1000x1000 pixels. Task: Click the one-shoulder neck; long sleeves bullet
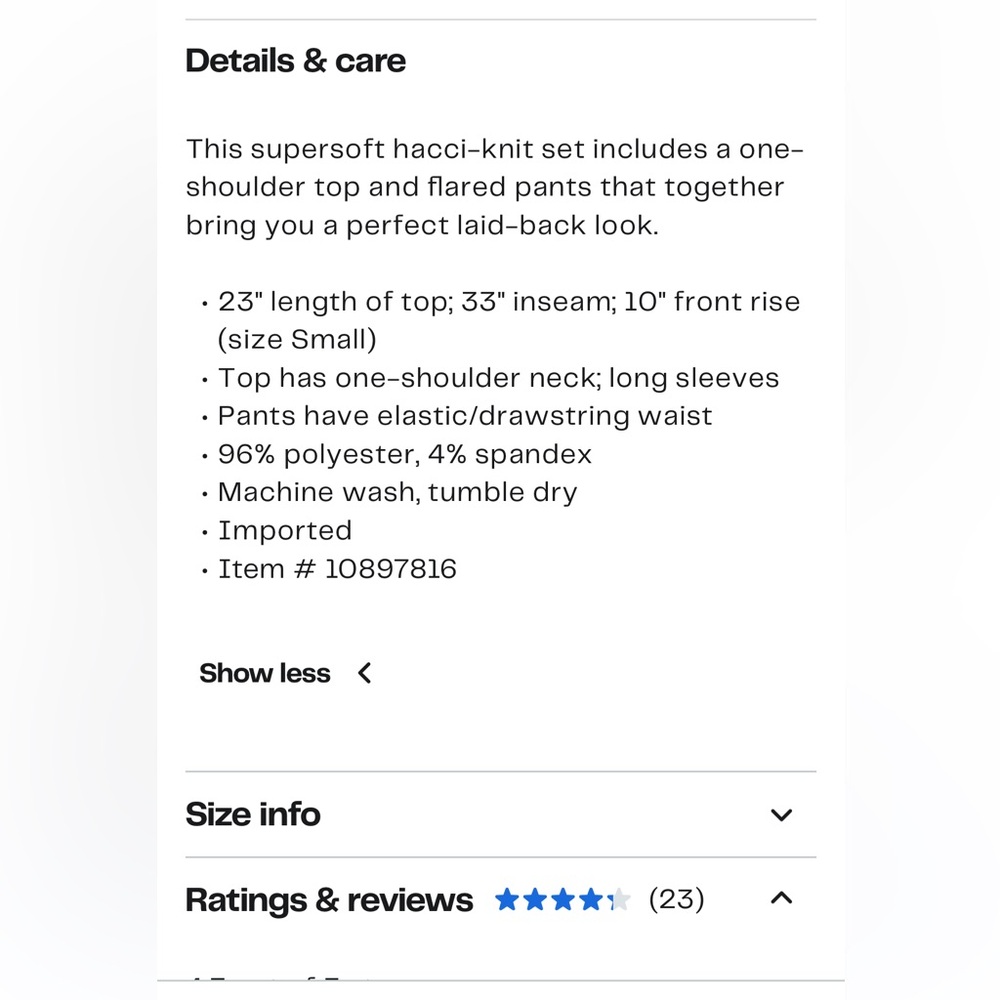498,378
